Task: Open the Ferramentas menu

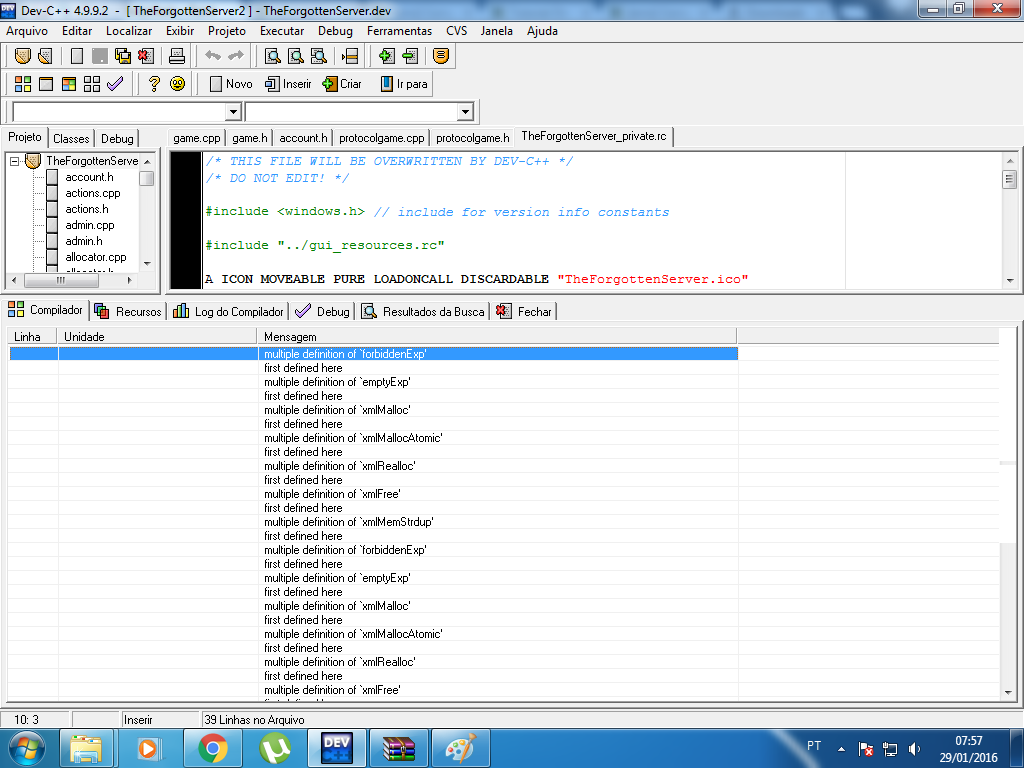Action: click(x=399, y=31)
